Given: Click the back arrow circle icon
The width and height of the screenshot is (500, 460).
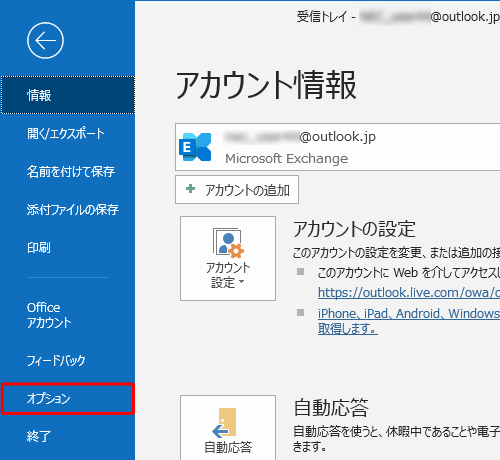Looking at the screenshot, I should (x=45, y=41).
